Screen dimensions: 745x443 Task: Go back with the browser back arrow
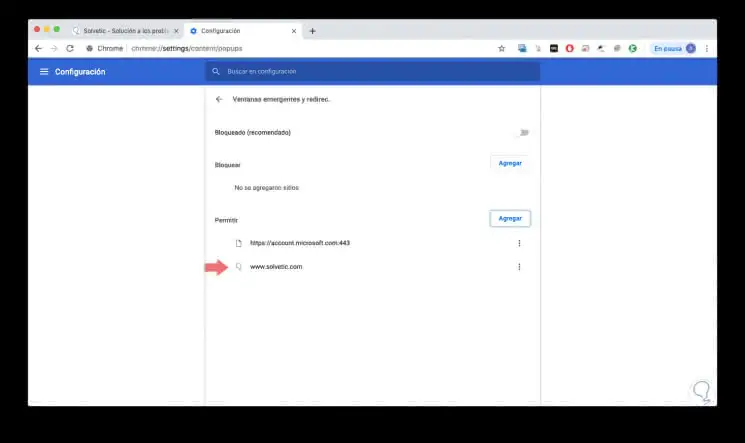coord(38,48)
